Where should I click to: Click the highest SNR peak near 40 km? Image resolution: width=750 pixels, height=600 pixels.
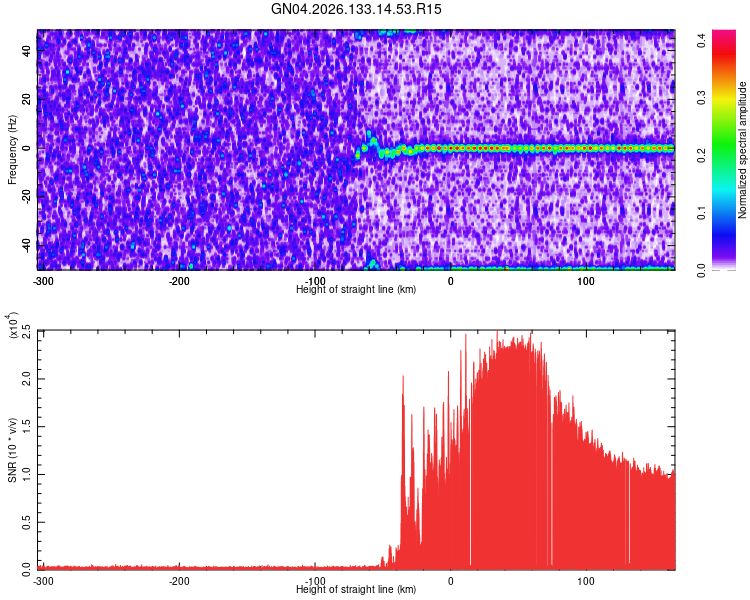pyautogui.click(x=497, y=333)
